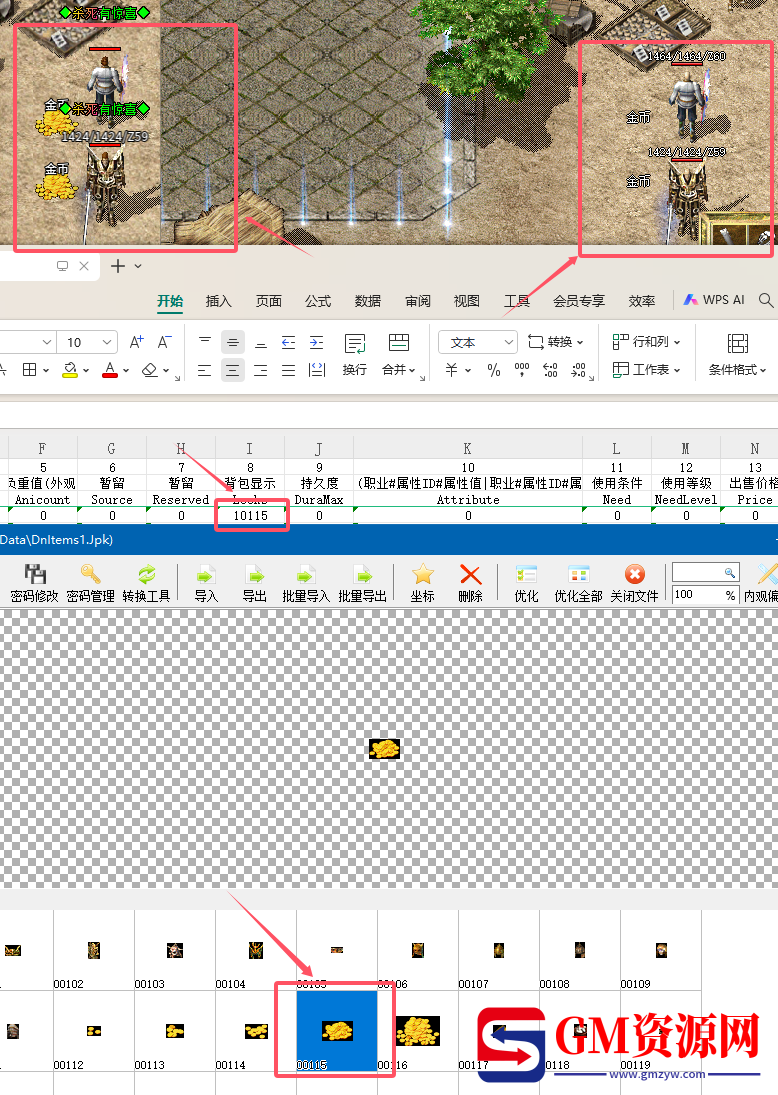
Task: Increase indent in WPS ribbon
Action: click(x=316, y=341)
